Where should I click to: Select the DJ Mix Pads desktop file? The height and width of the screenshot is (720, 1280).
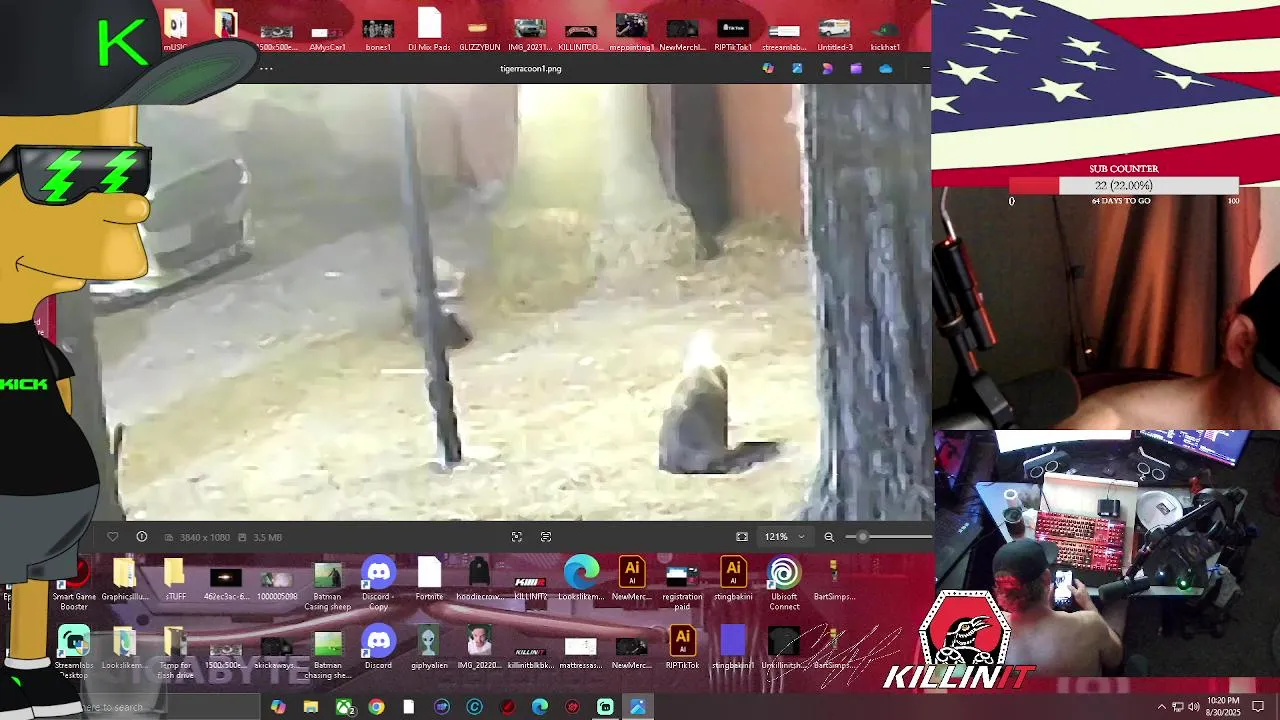(429, 30)
